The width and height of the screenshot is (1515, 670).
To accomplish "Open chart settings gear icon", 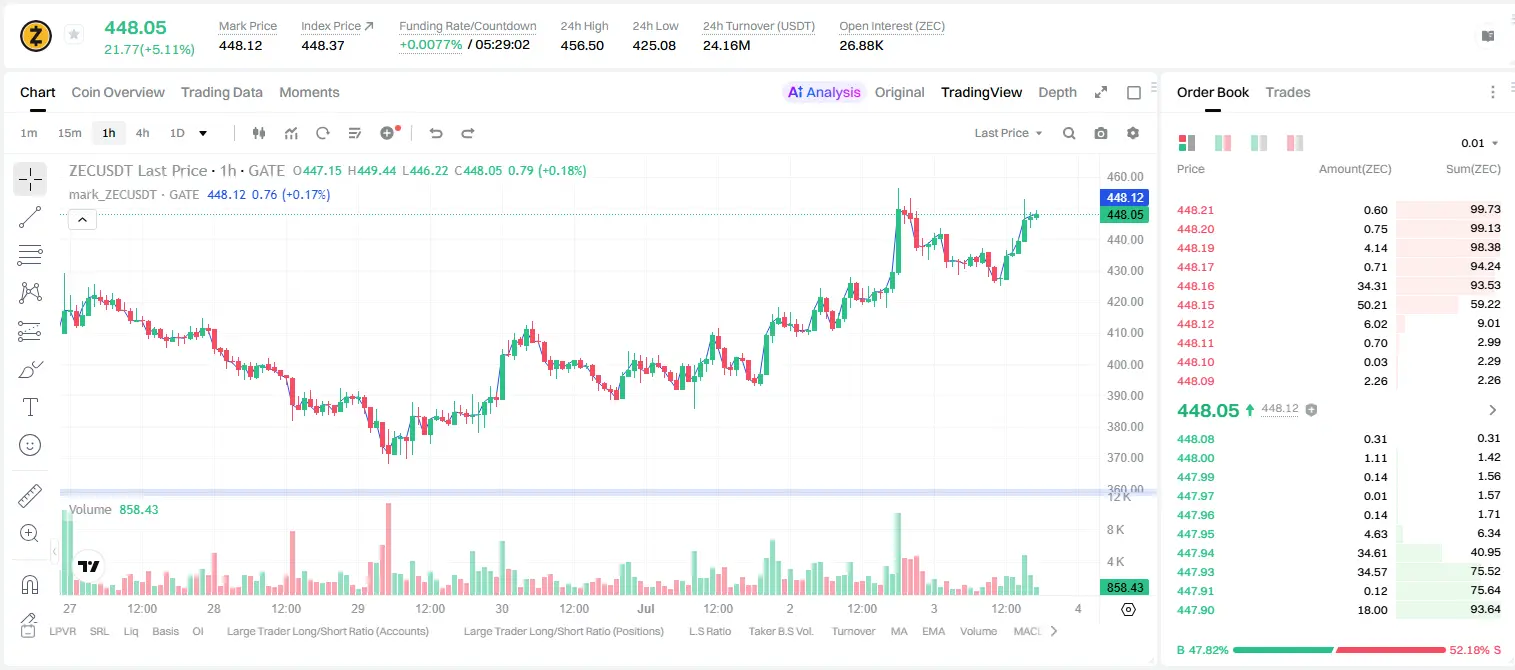I will (x=1133, y=133).
